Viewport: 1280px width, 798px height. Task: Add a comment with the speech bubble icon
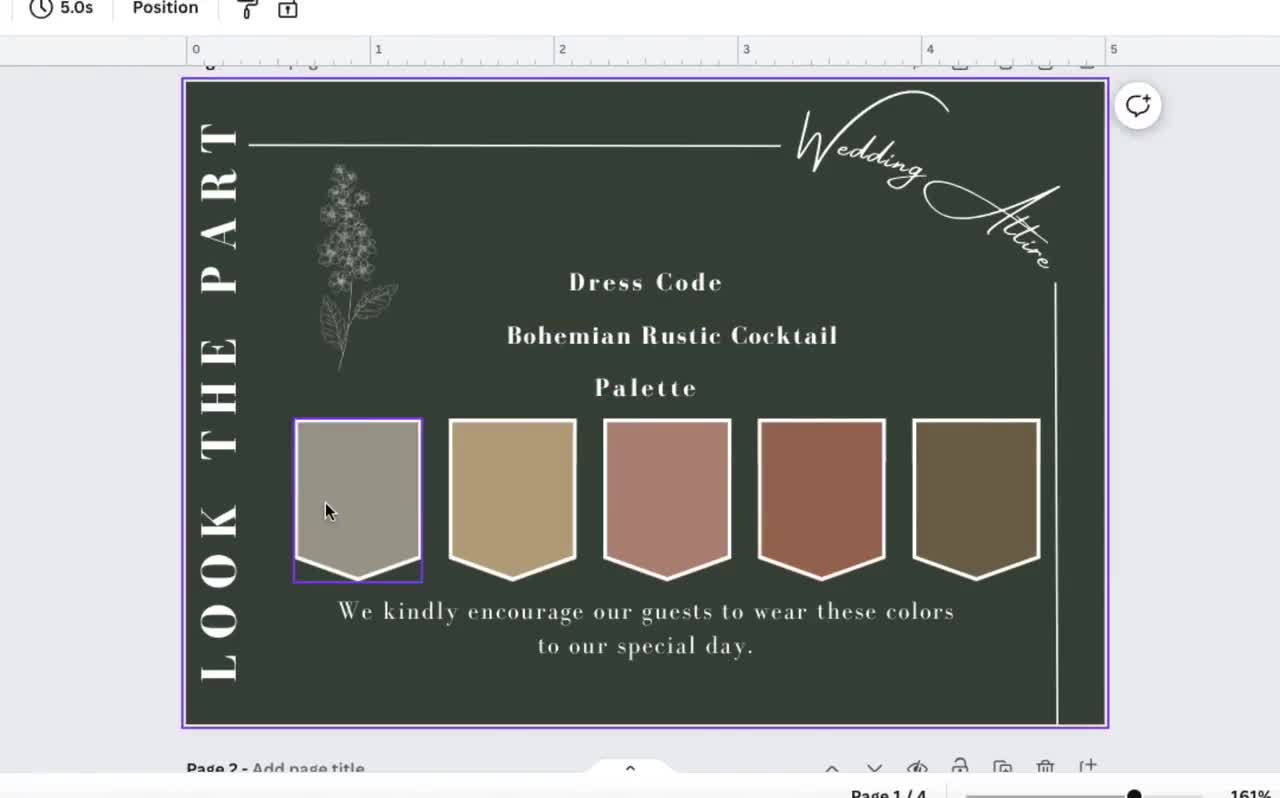point(1138,106)
